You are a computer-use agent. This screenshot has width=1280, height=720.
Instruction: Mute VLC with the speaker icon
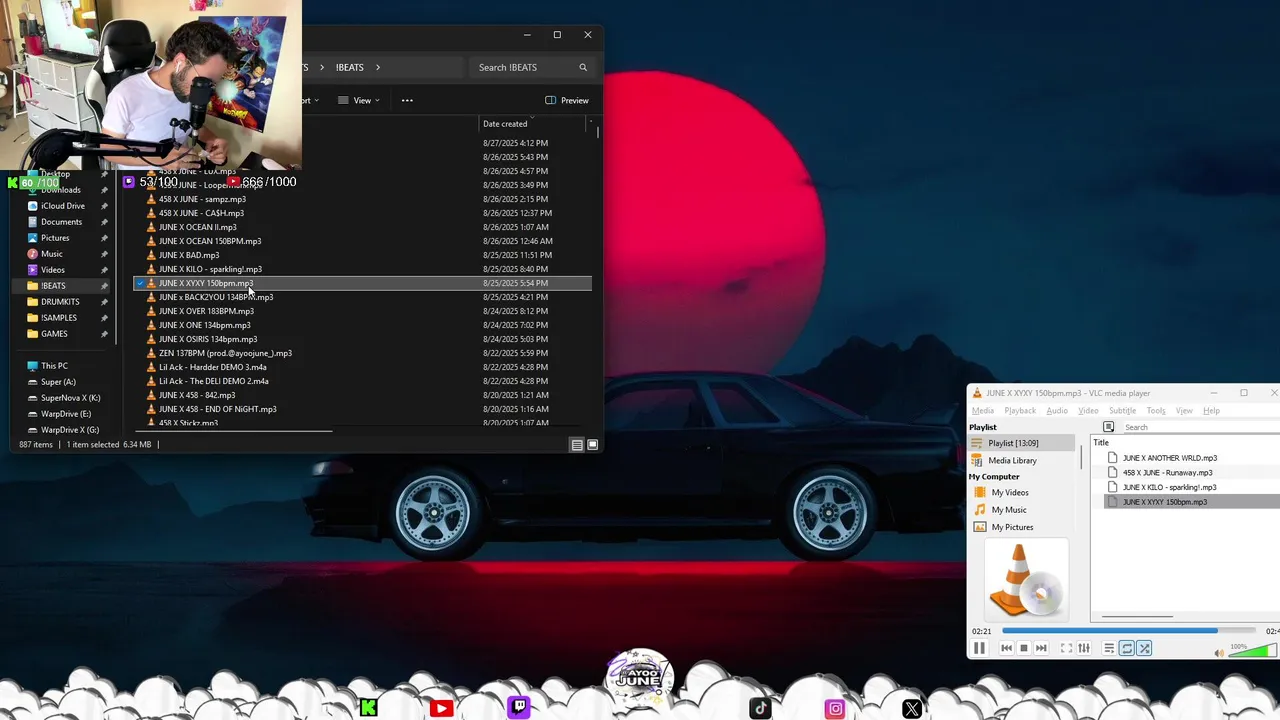coord(1218,653)
